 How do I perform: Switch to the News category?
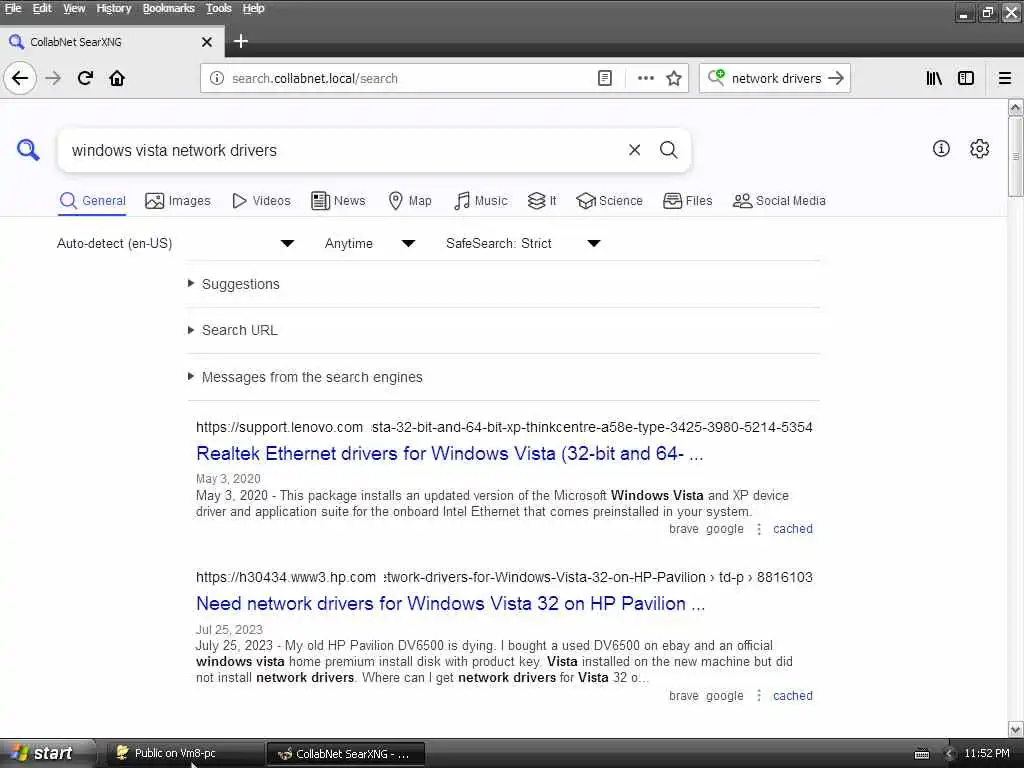click(338, 200)
